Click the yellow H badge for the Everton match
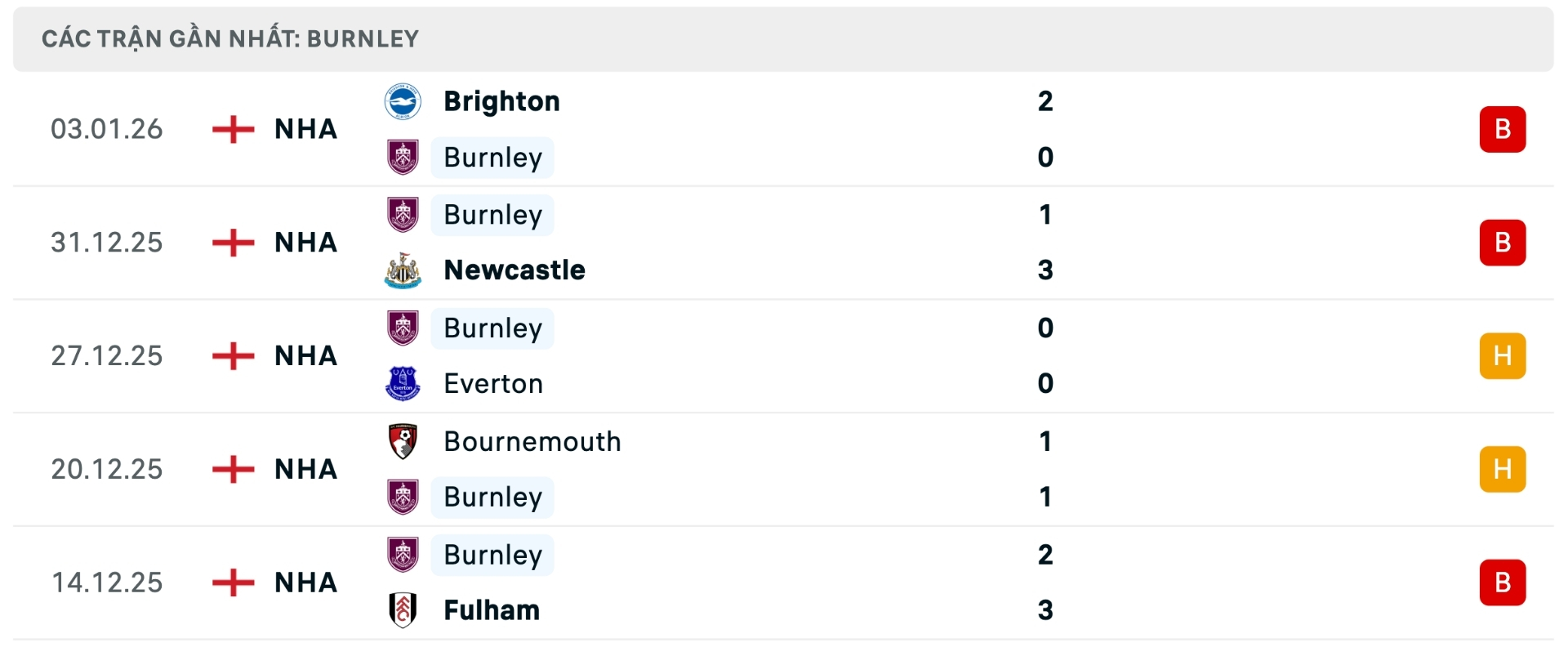Screen dimensions: 1568x647 [x=1503, y=355]
